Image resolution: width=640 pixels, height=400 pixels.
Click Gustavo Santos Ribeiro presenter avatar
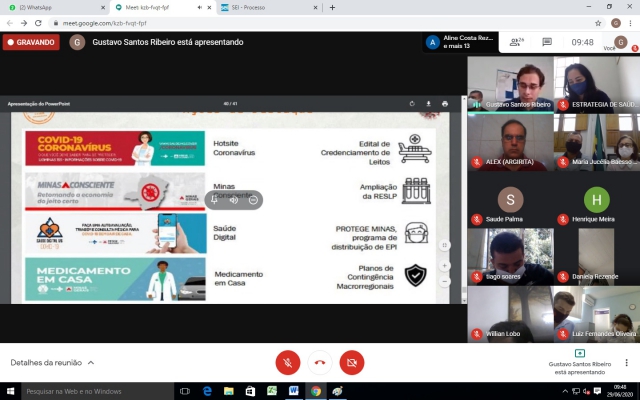(x=77, y=42)
